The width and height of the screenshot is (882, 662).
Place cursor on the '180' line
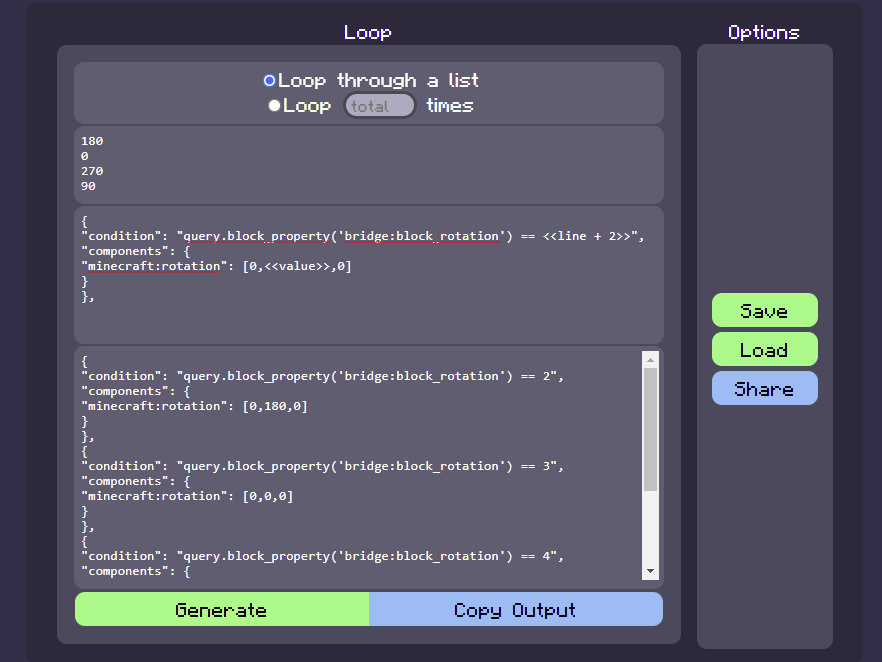point(91,141)
